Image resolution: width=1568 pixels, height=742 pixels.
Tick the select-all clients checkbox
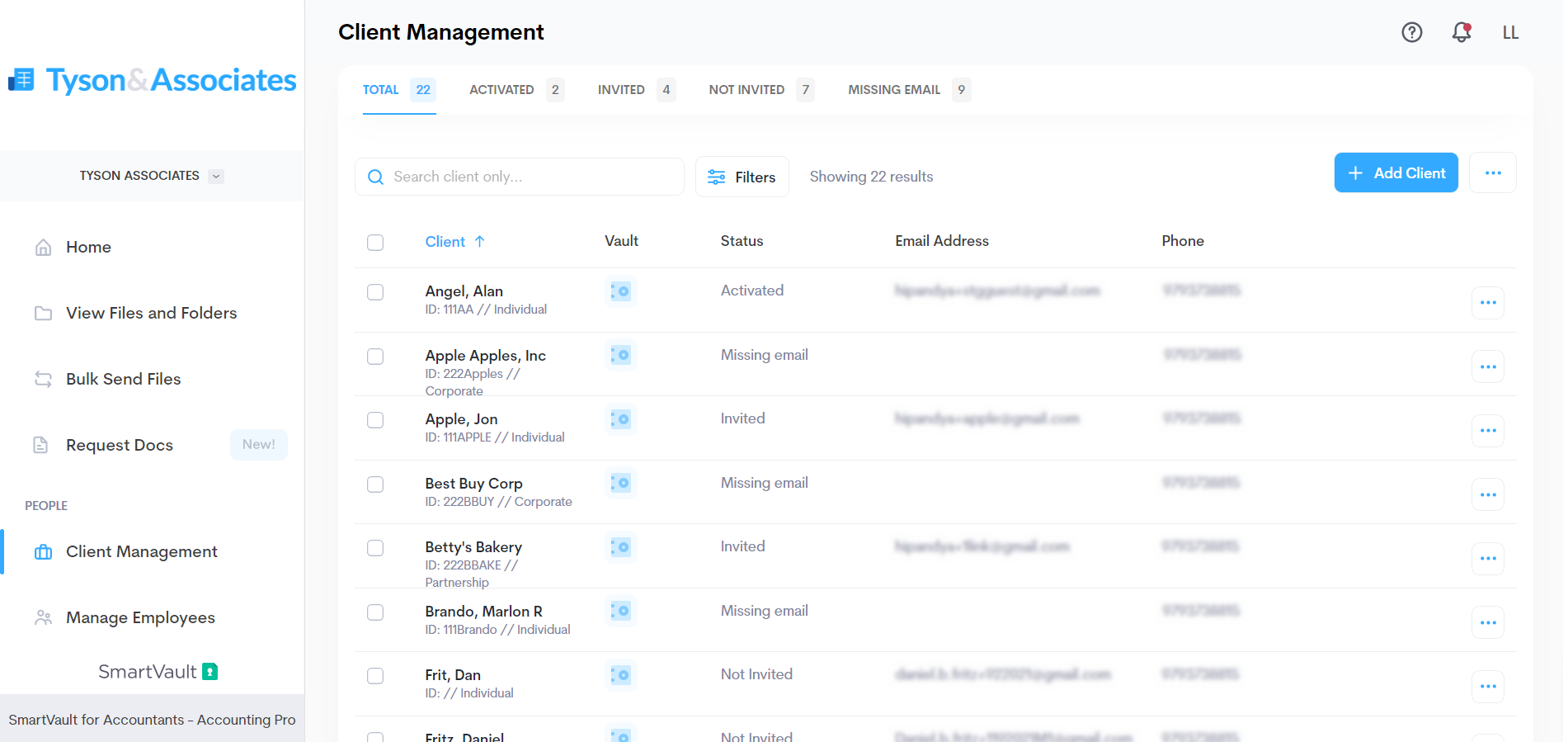(375, 243)
